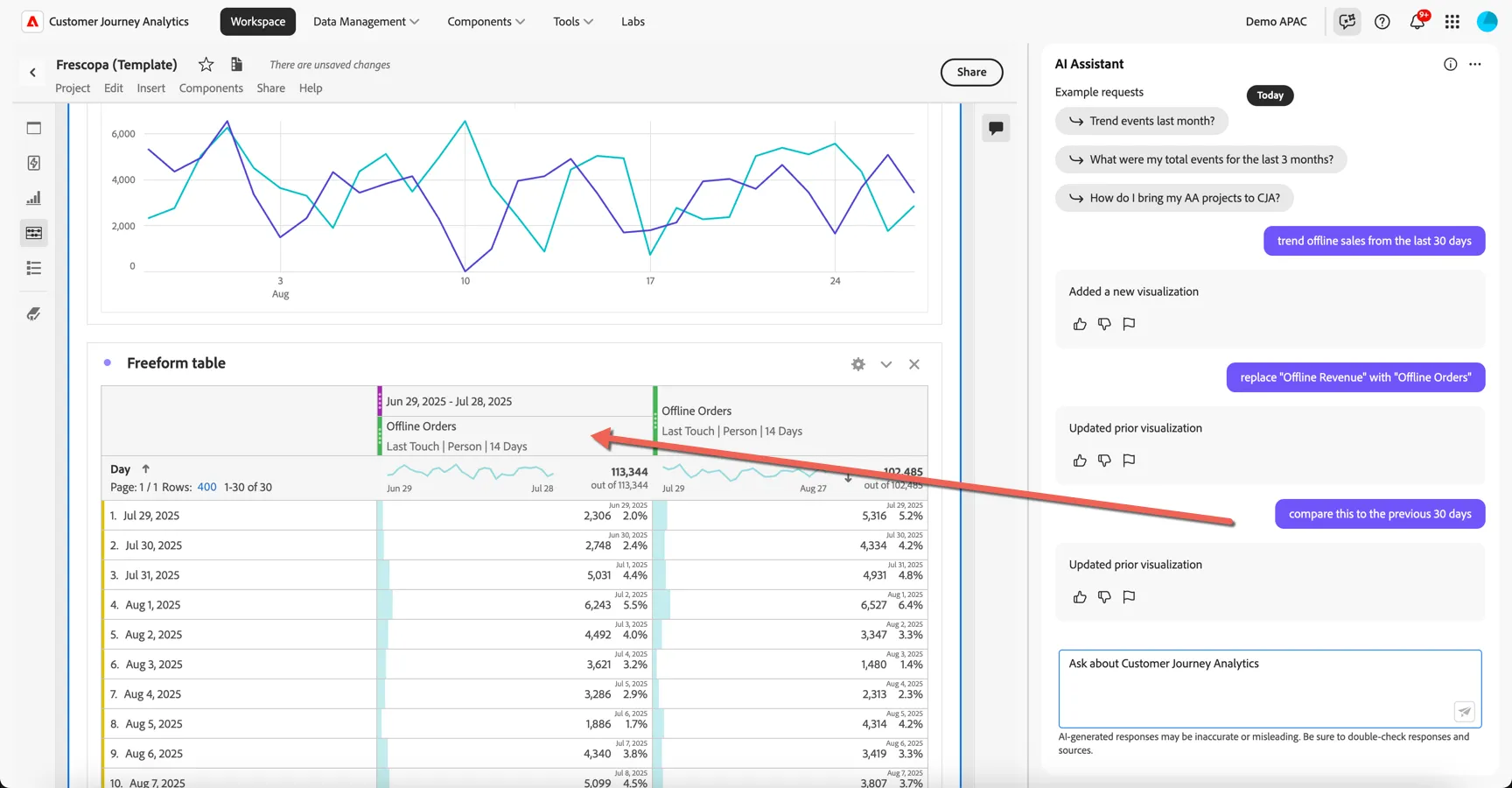Open the AI Assistant more options ellipsis
The width and height of the screenshot is (1512, 788).
pos(1475,64)
